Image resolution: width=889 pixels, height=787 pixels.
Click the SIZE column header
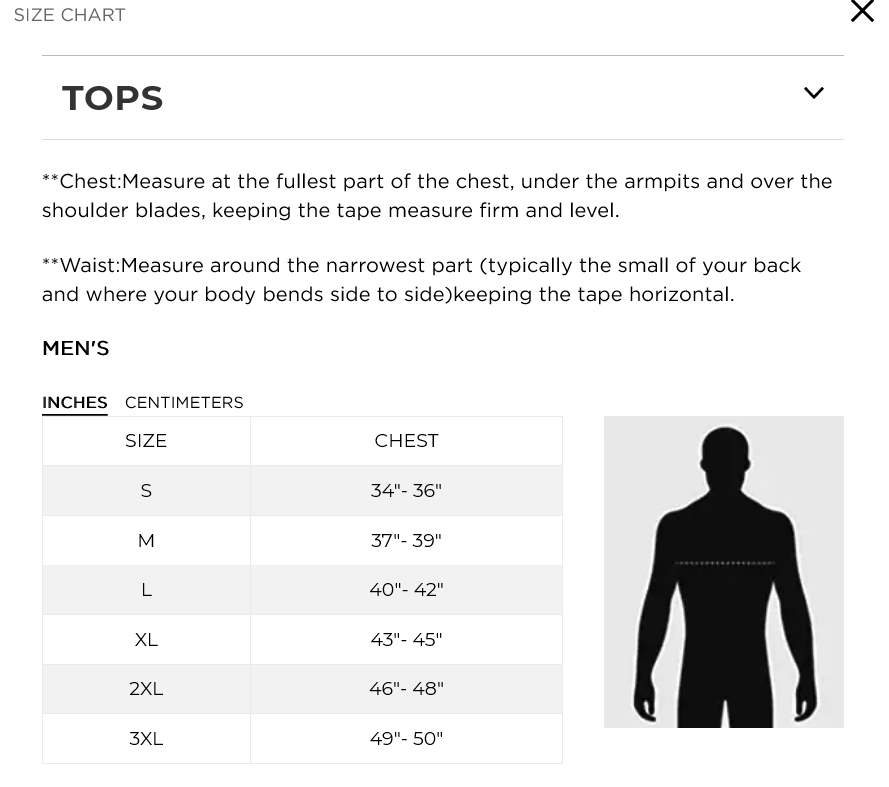coord(146,441)
